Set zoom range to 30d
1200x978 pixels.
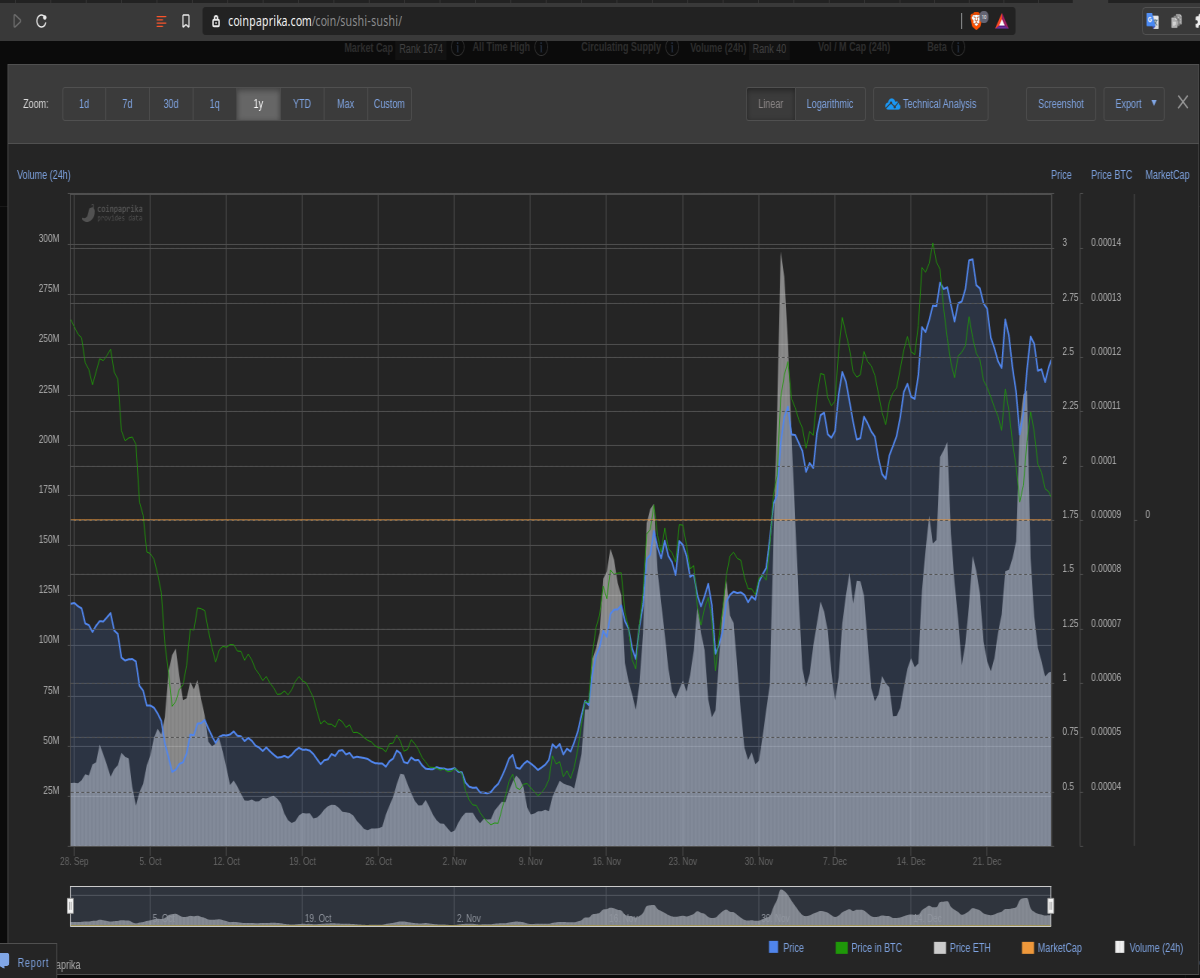tap(171, 104)
